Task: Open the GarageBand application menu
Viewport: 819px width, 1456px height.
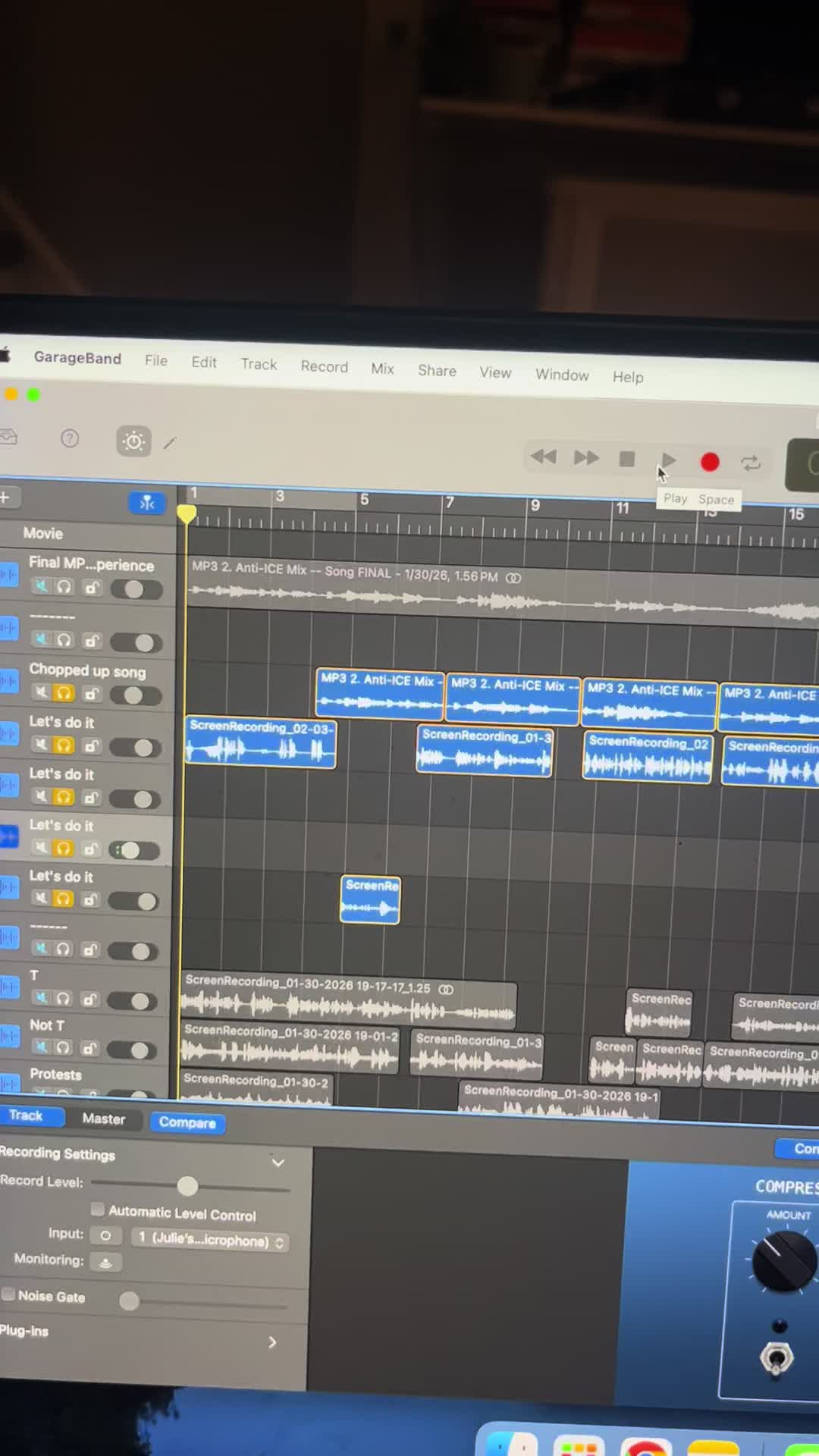Action: coord(77,358)
